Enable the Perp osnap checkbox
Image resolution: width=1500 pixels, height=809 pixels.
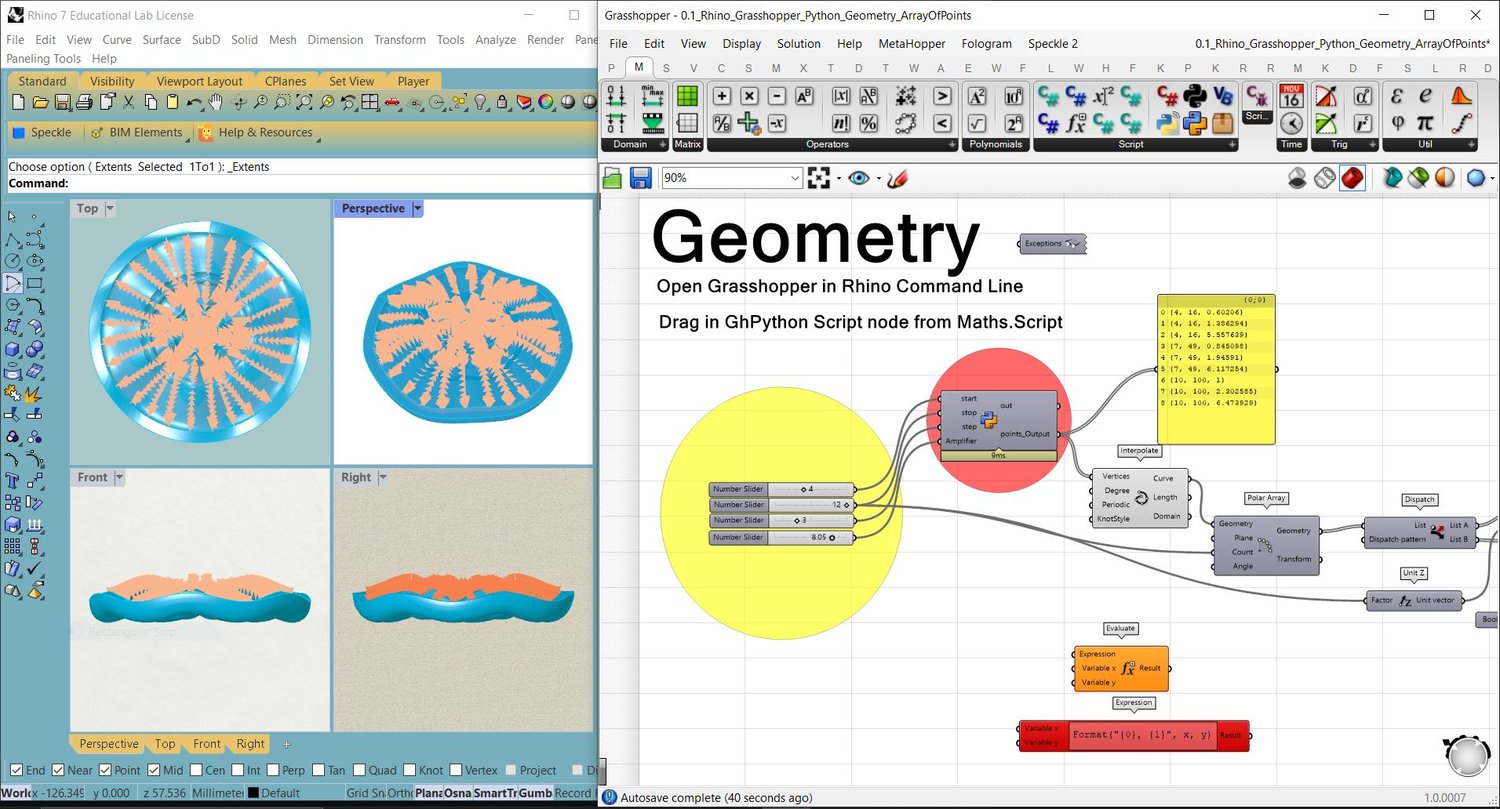pos(273,771)
